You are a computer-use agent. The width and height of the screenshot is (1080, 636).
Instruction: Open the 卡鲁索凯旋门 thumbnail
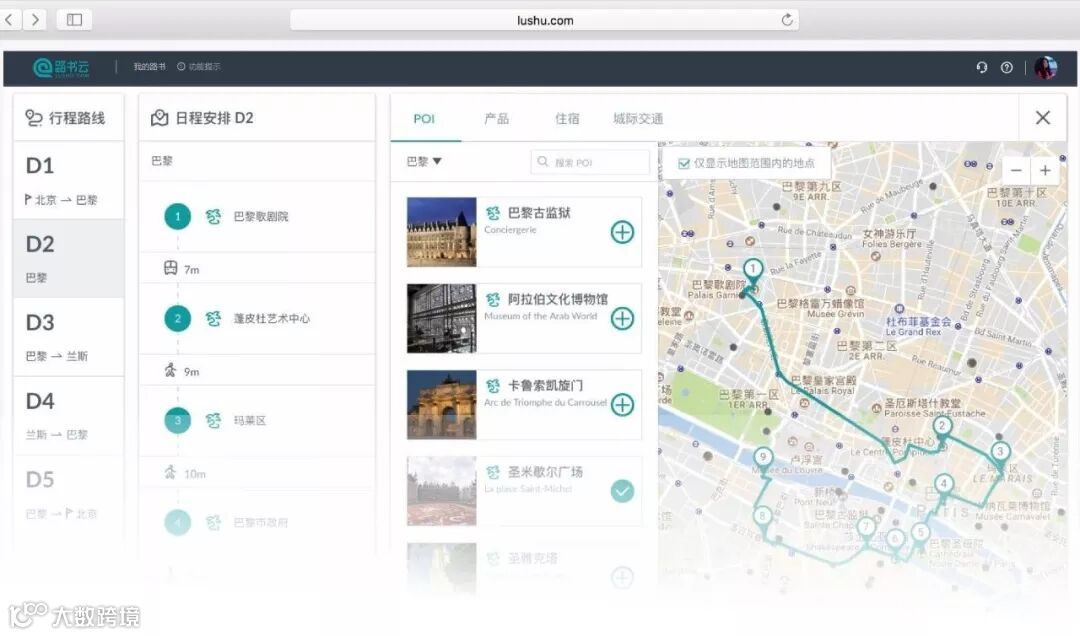442,404
